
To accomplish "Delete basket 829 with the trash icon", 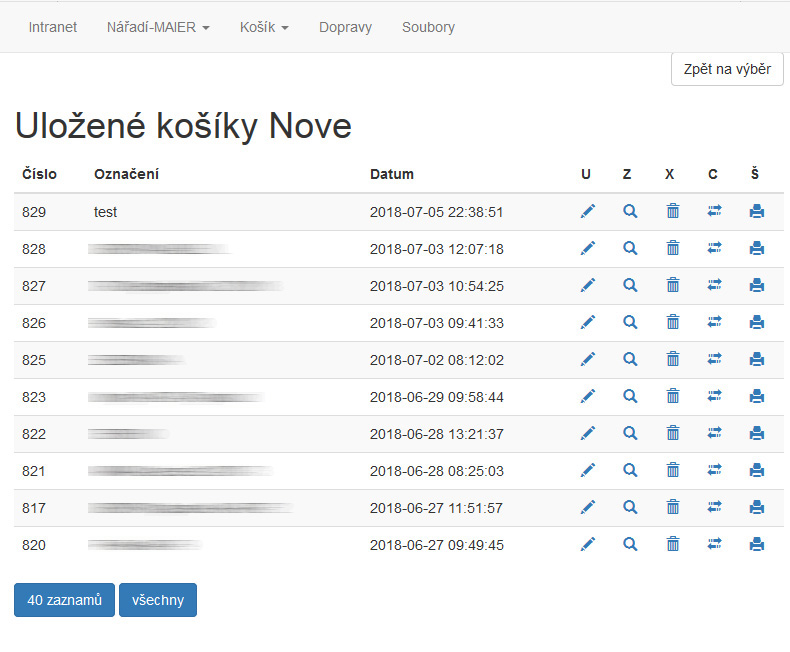I will (x=673, y=212).
